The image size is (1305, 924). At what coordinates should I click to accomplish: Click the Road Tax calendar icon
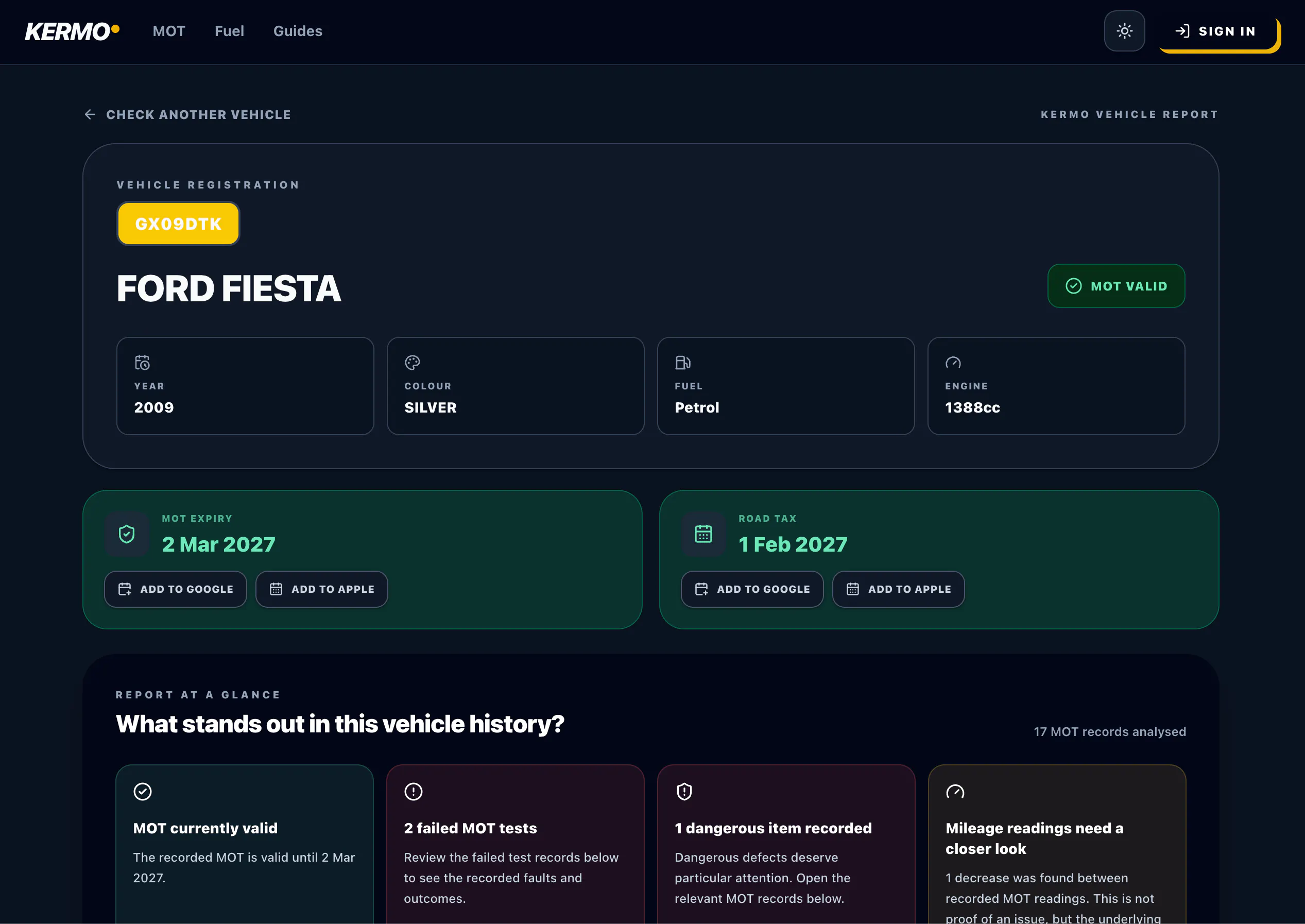(703, 534)
